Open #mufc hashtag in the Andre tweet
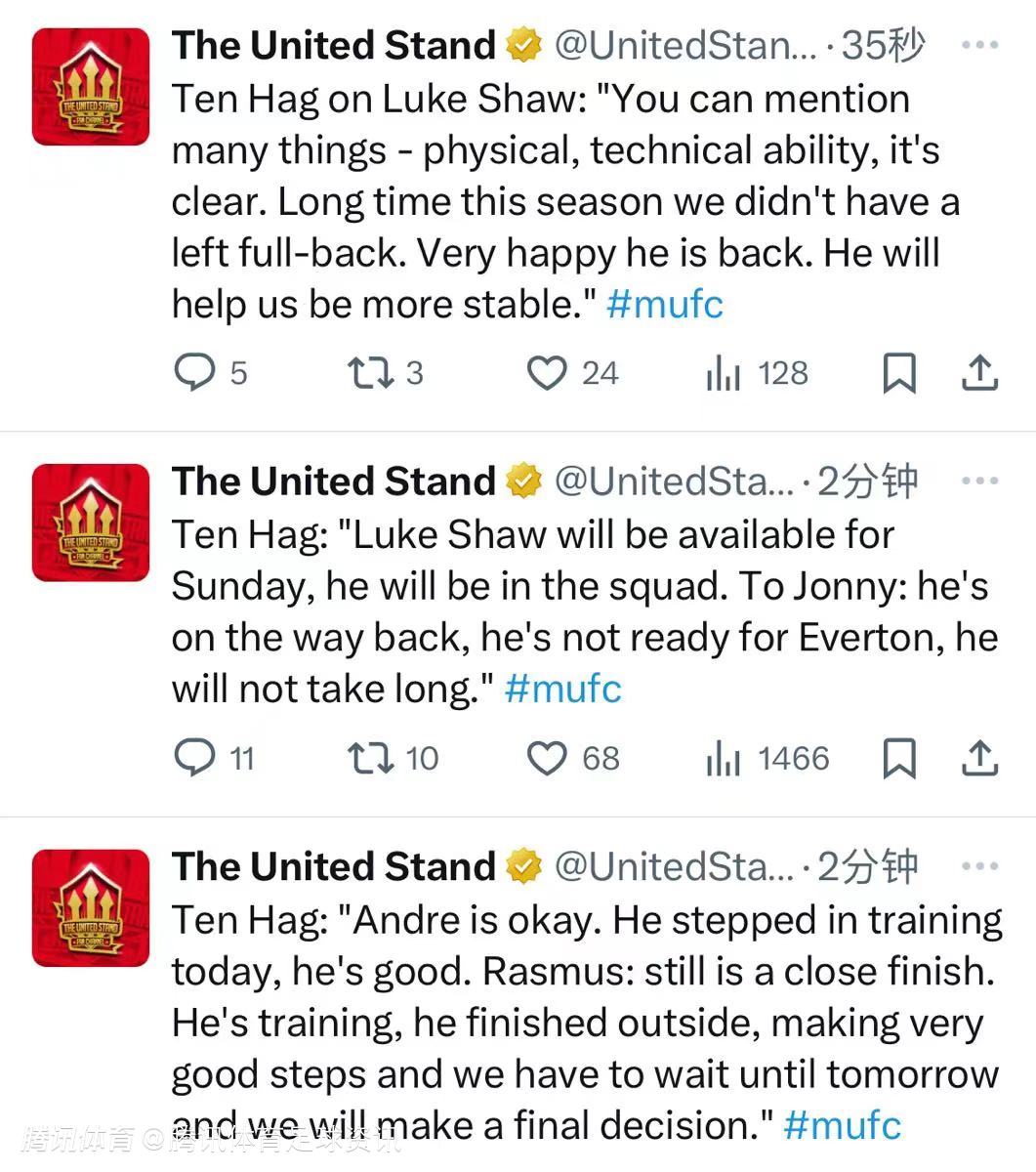 (842, 1125)
